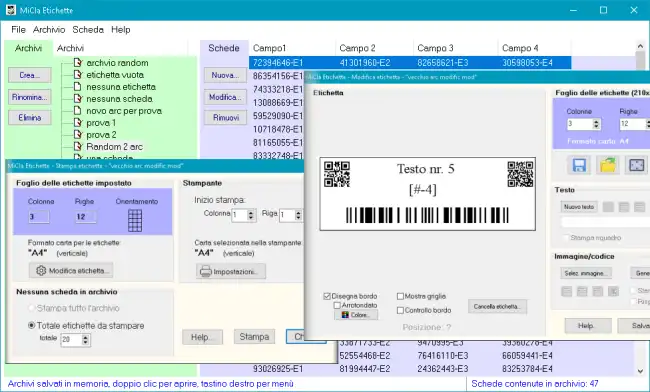Enable the Controllo bordo checkbox
Viewport: 650px width, 392px height.
tap(400, 310)
